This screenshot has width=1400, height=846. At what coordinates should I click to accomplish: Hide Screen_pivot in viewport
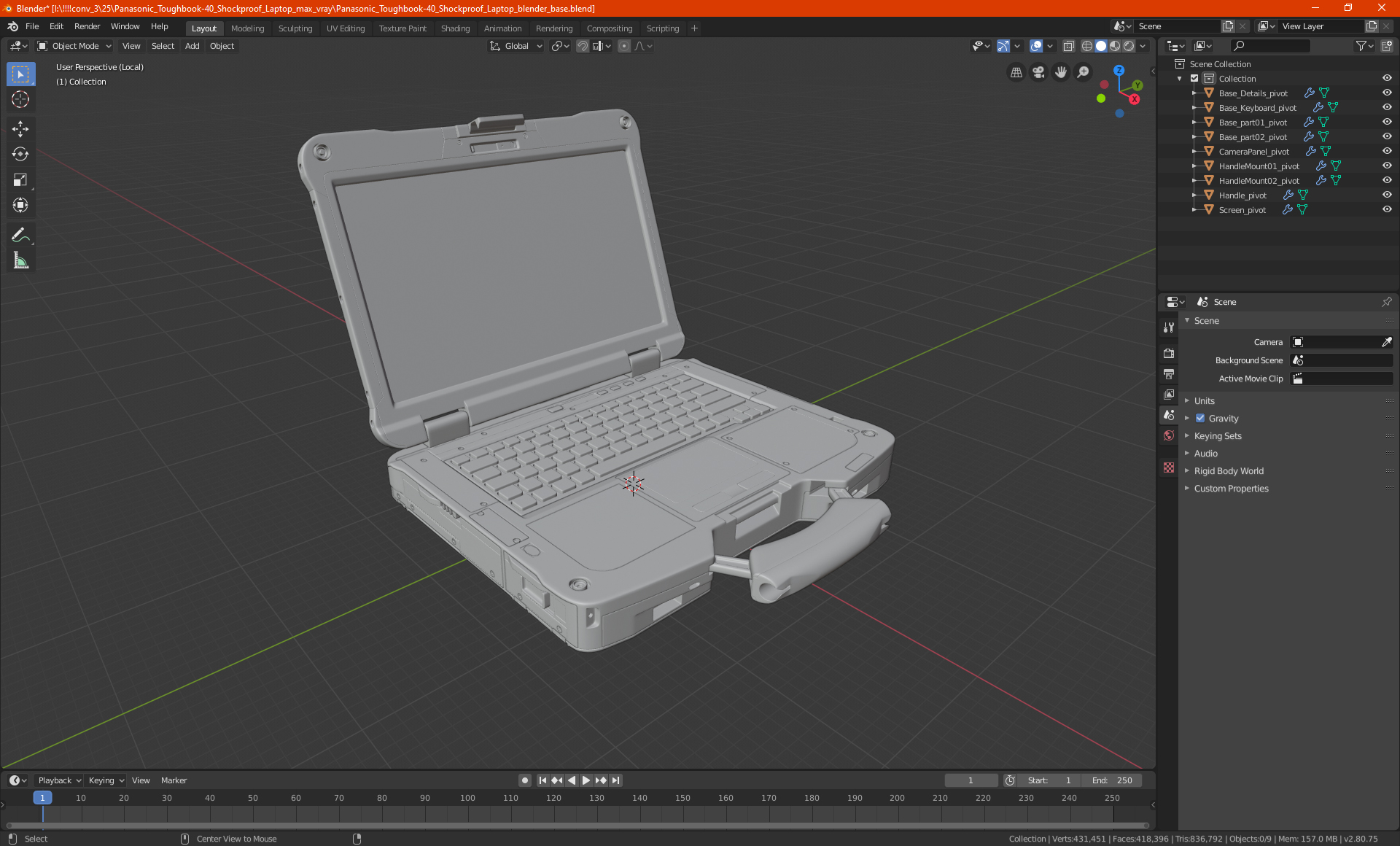(x=1387, y=209)
